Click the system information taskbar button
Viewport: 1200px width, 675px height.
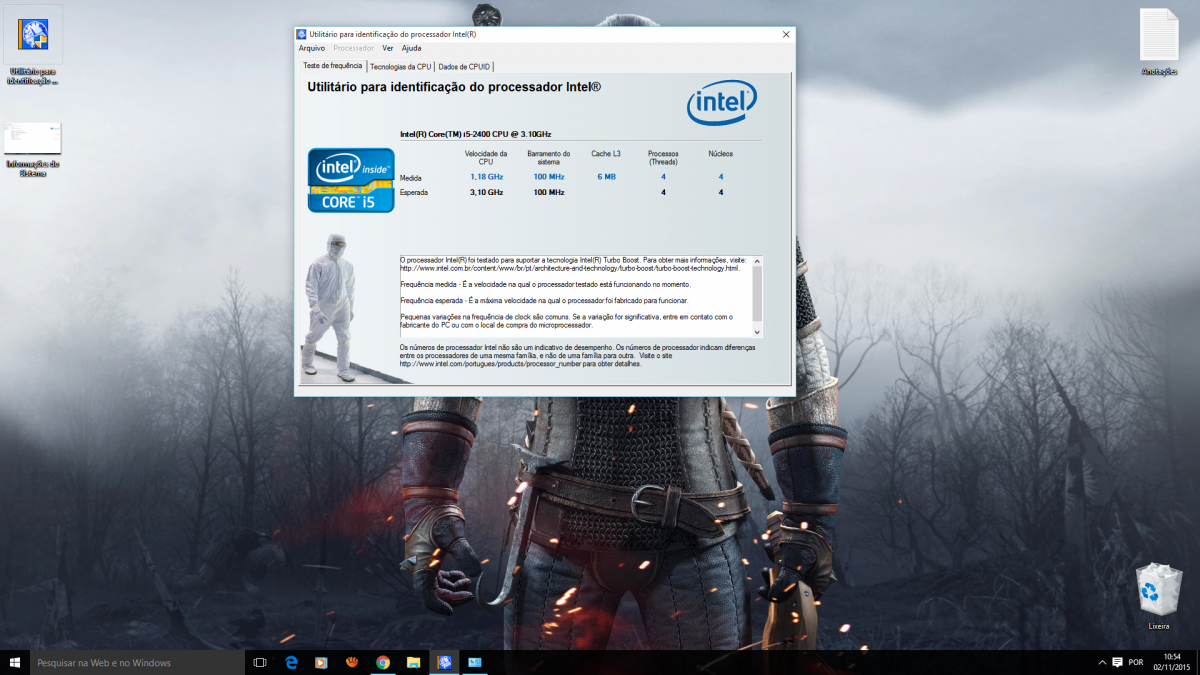point(475,662)
